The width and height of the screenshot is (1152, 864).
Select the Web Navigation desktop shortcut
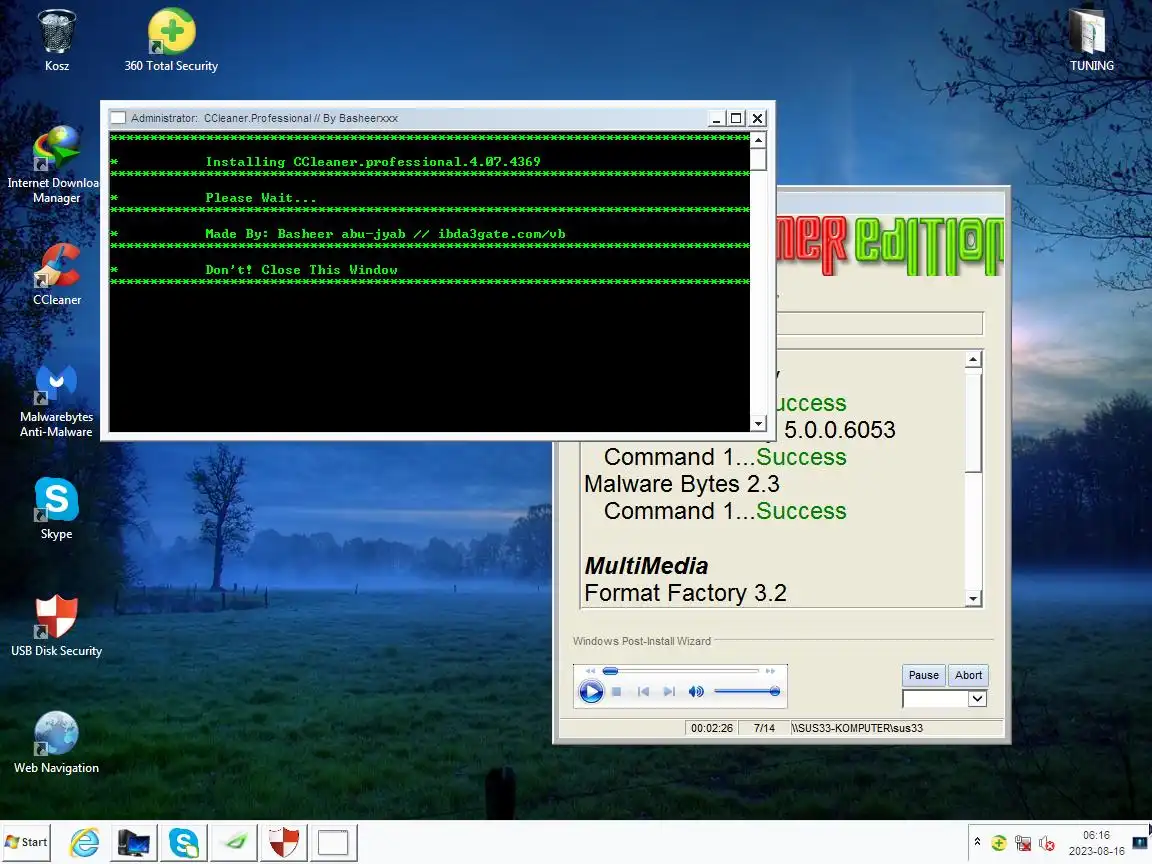point(57,742)
